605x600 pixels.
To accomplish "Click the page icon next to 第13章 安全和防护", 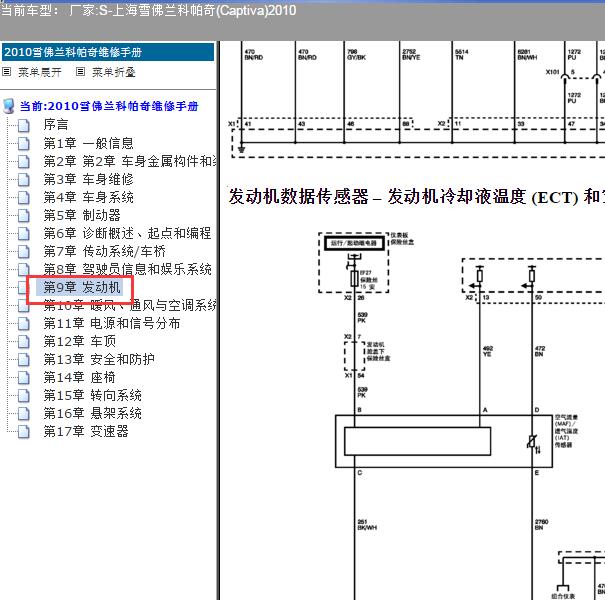I will click(24, 360).
